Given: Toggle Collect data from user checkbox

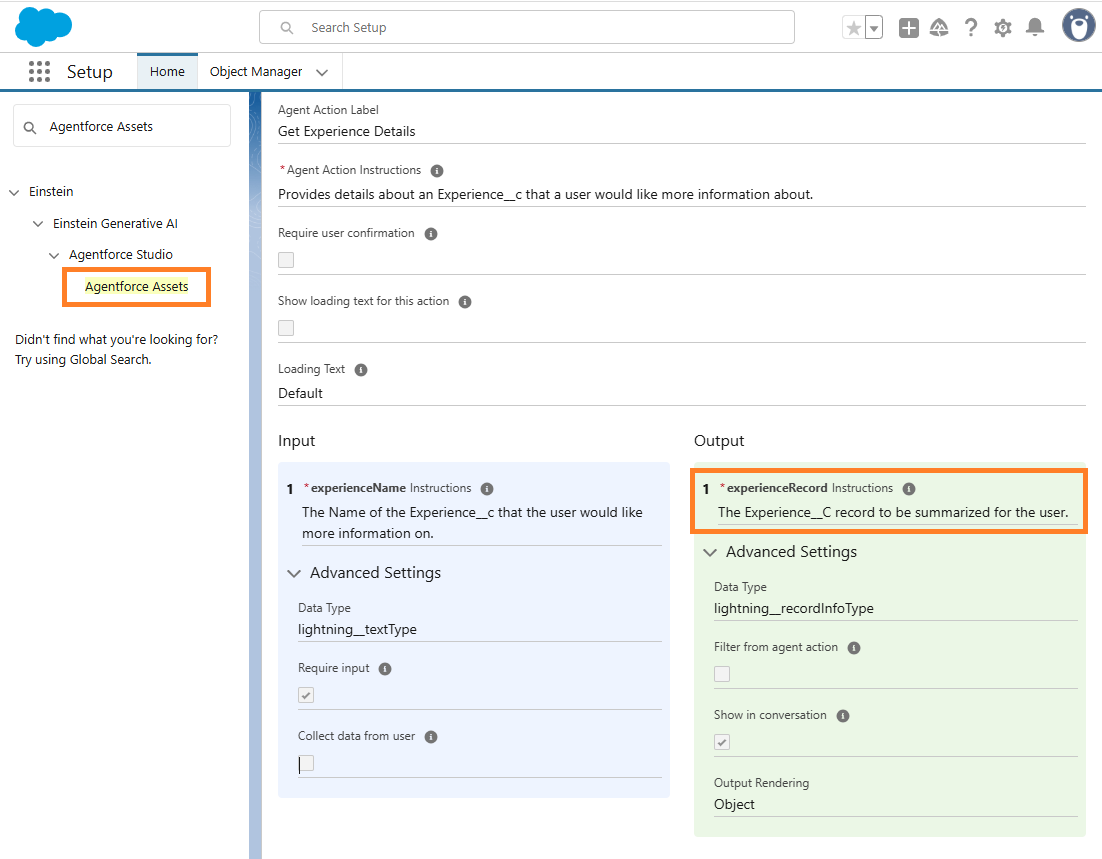Looking at the screenshot, I should click(306, 763).
